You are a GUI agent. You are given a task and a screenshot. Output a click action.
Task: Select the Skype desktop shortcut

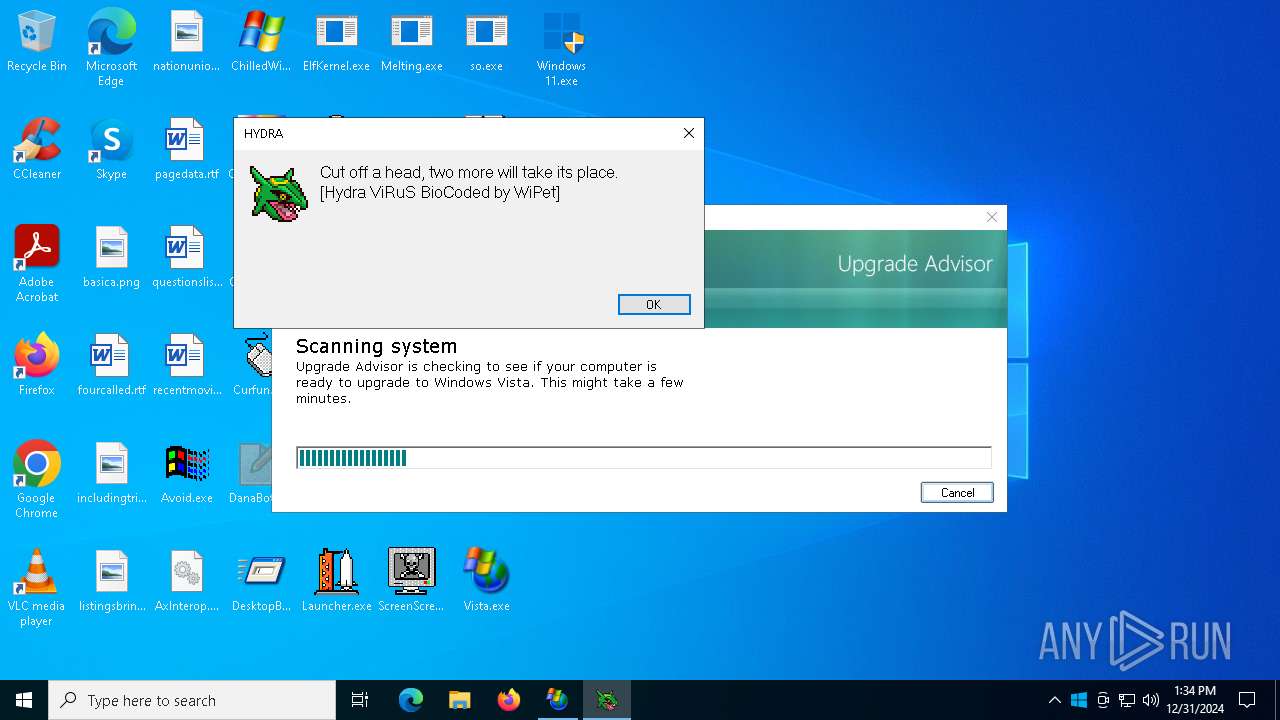point(111,150)
